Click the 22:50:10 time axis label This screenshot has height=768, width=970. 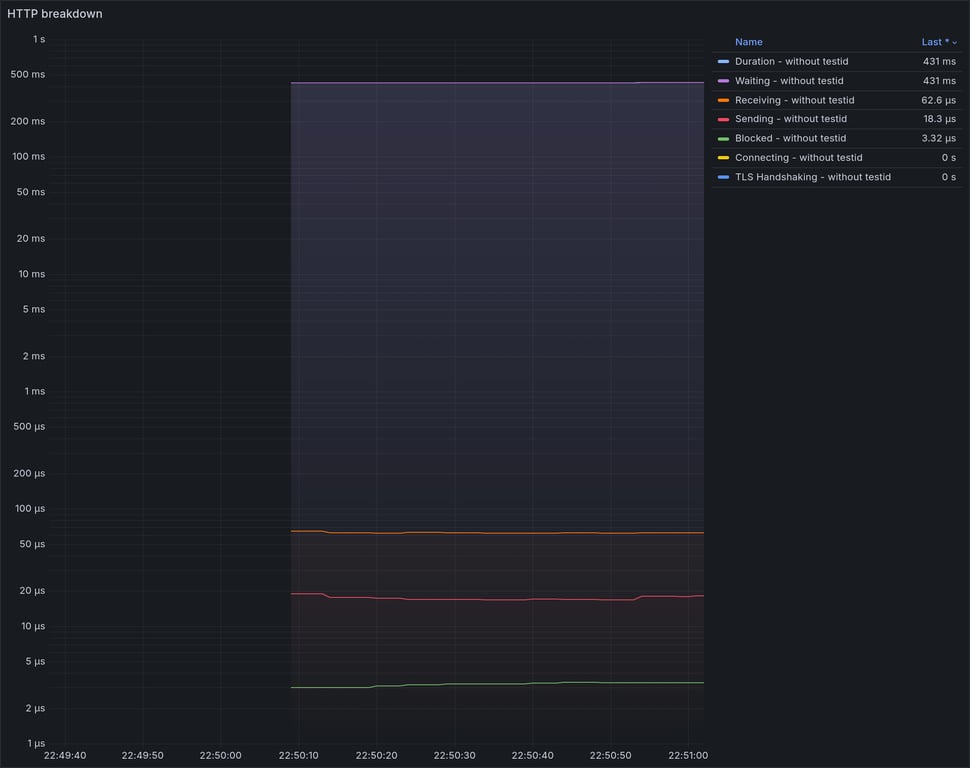click(x=298, y=755)
